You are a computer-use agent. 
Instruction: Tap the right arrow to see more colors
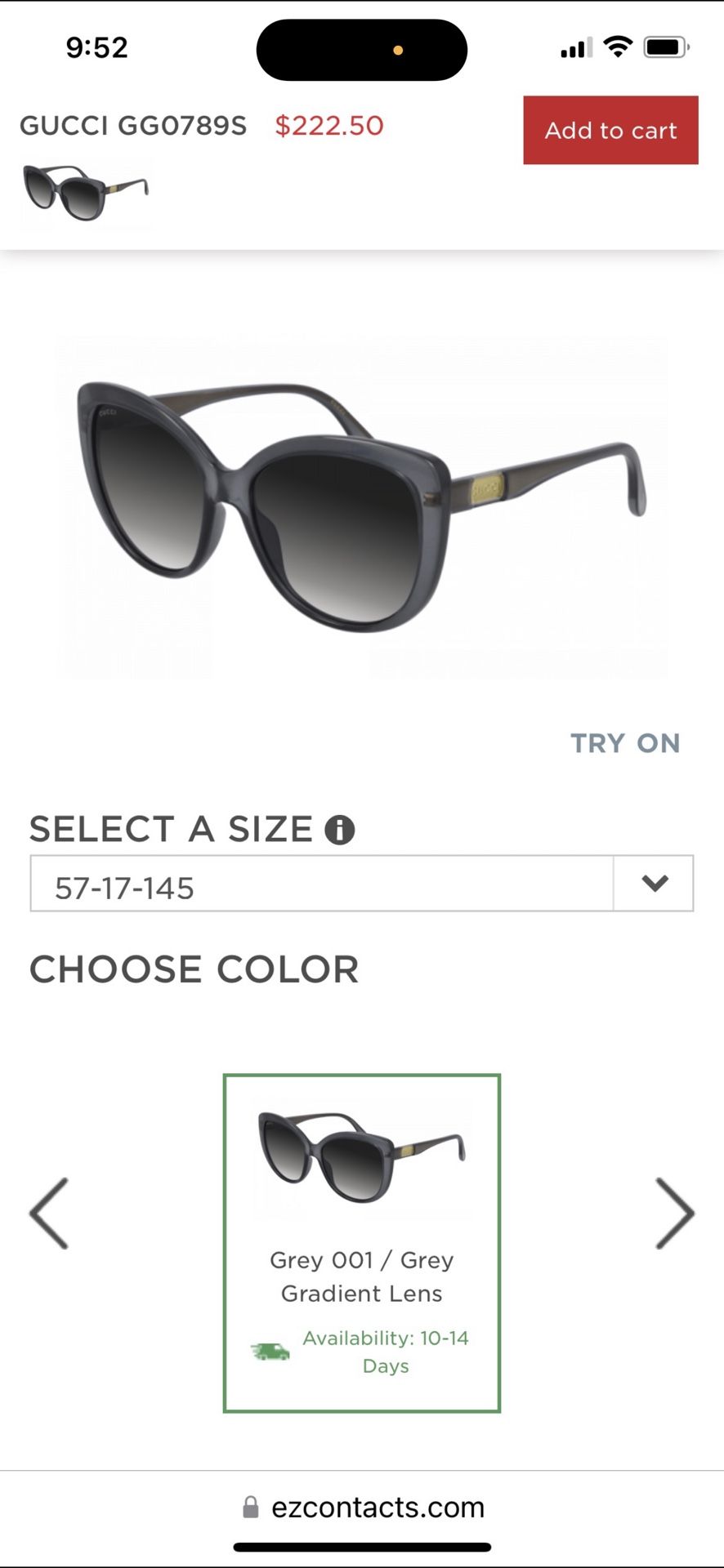point(675,1214)
